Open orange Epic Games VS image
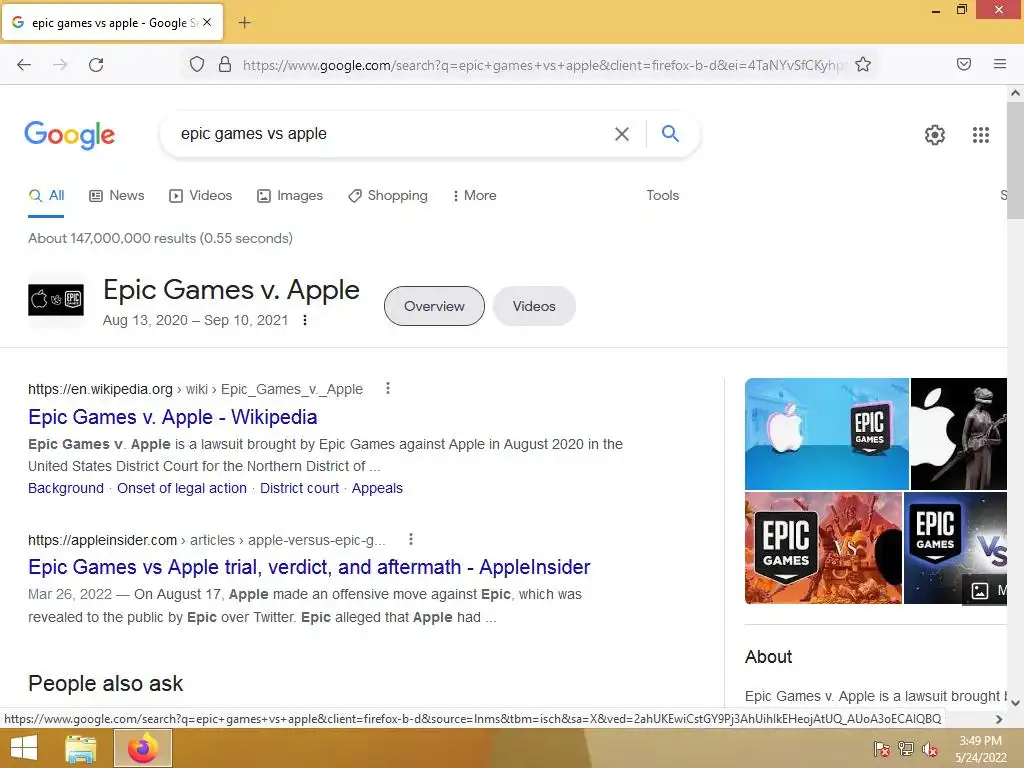Viewport: 1024px width, 768px height. (x=824, y=548)
